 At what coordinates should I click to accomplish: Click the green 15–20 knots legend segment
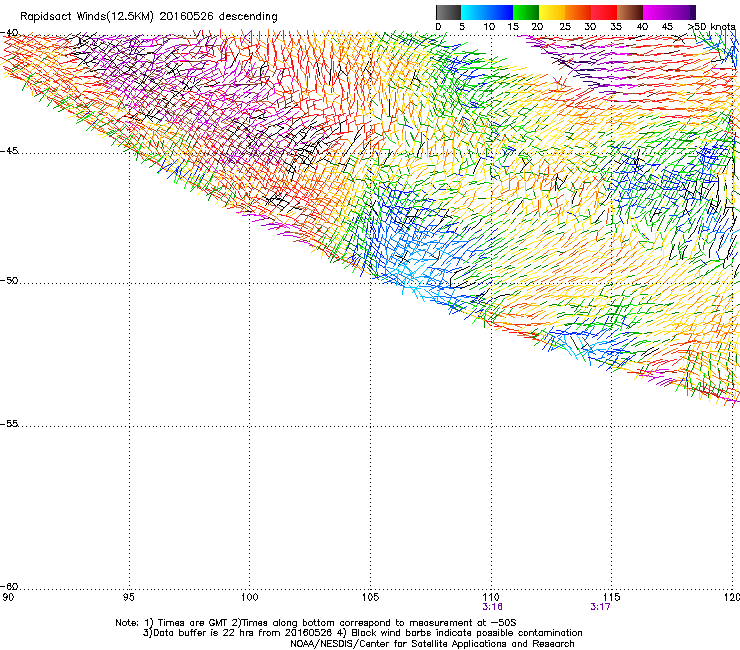click(x=526, y=12)
